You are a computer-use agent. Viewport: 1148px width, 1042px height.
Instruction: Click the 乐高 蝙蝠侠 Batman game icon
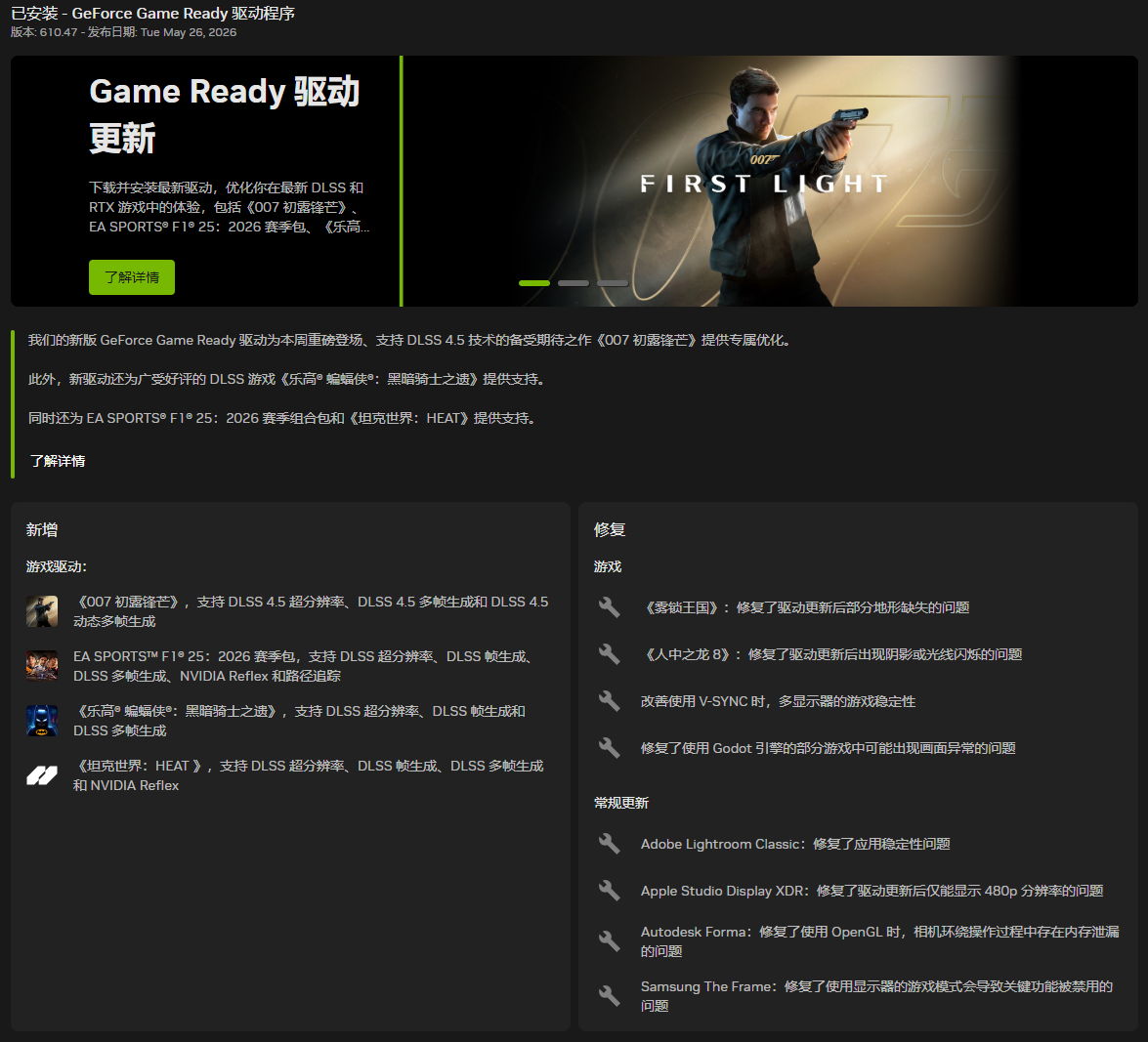pos(42,721)
